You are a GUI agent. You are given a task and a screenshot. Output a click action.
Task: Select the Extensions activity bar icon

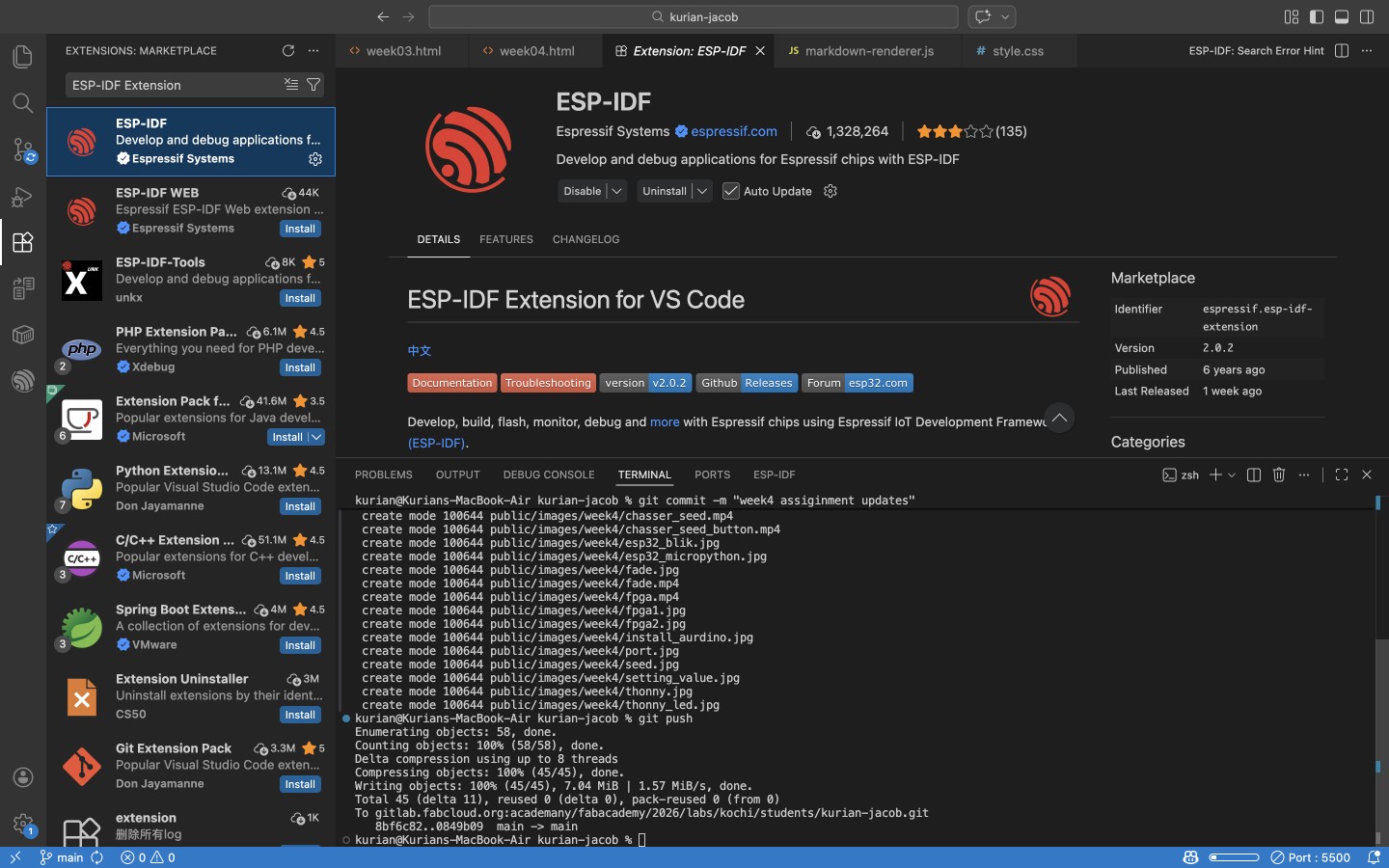(x=23, y=242)
